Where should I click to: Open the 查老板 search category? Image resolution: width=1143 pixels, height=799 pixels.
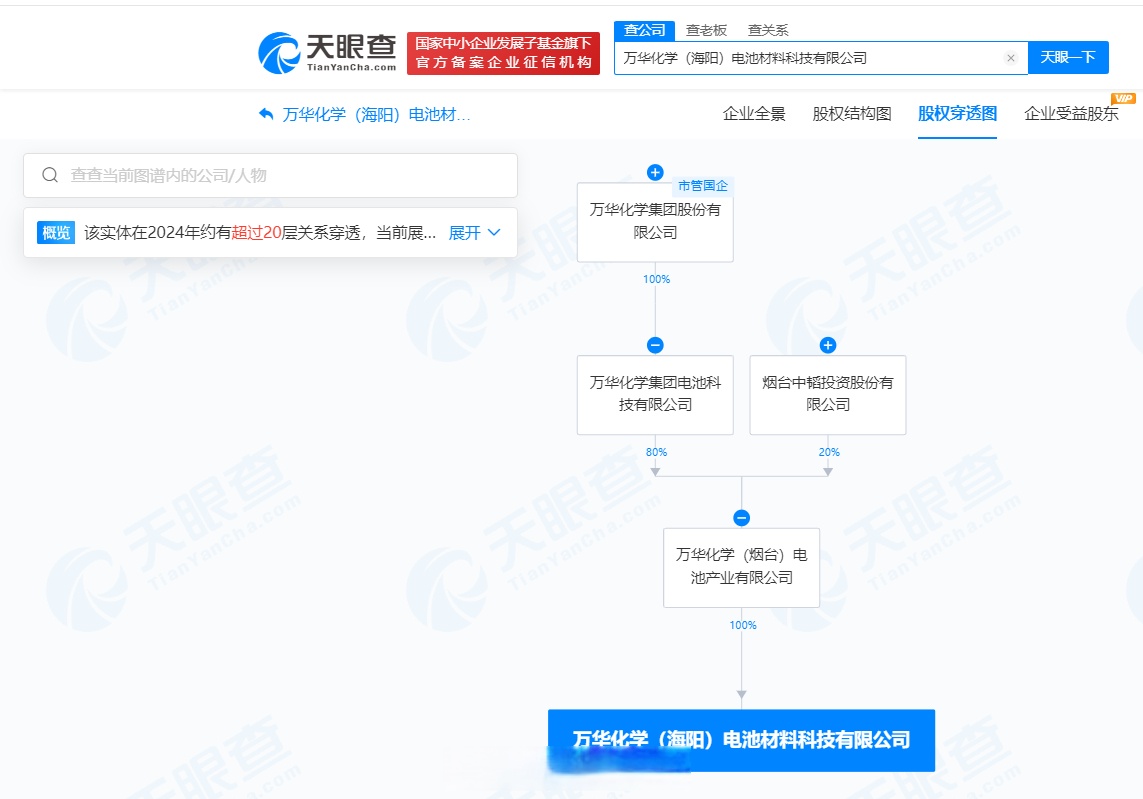(705, 30)
